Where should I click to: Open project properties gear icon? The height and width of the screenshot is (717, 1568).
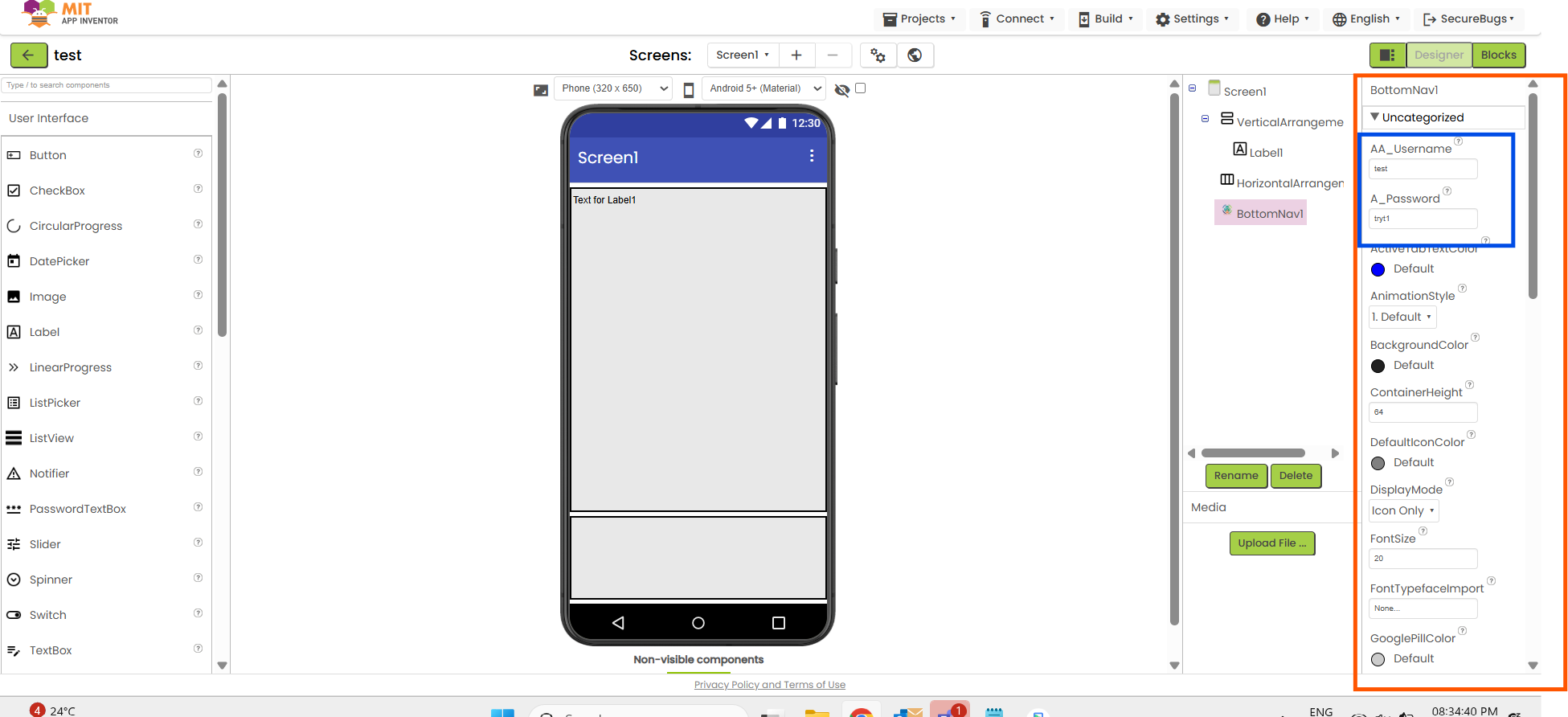[x=878, y=55]
